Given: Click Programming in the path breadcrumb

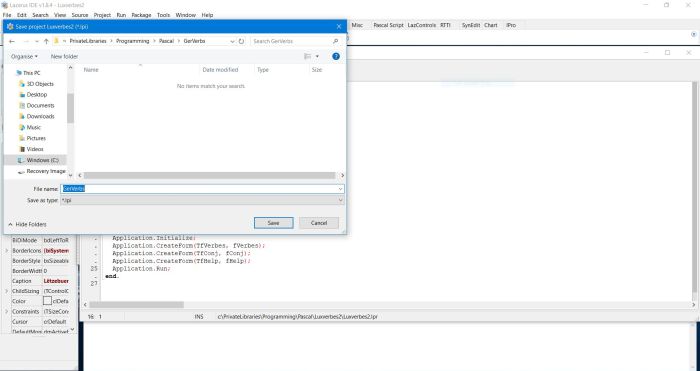Looking at the screenshot, I should pos(133,41).
